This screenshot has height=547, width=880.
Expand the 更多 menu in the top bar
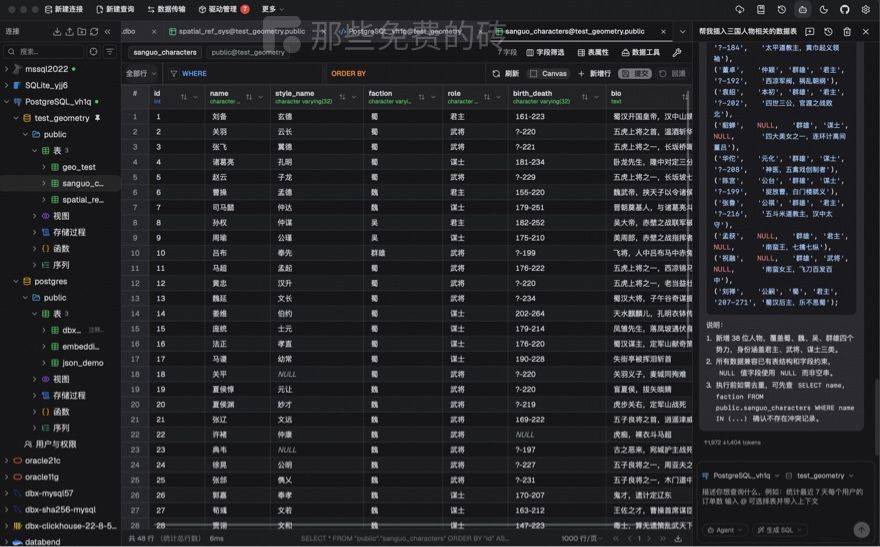(272, 9)
